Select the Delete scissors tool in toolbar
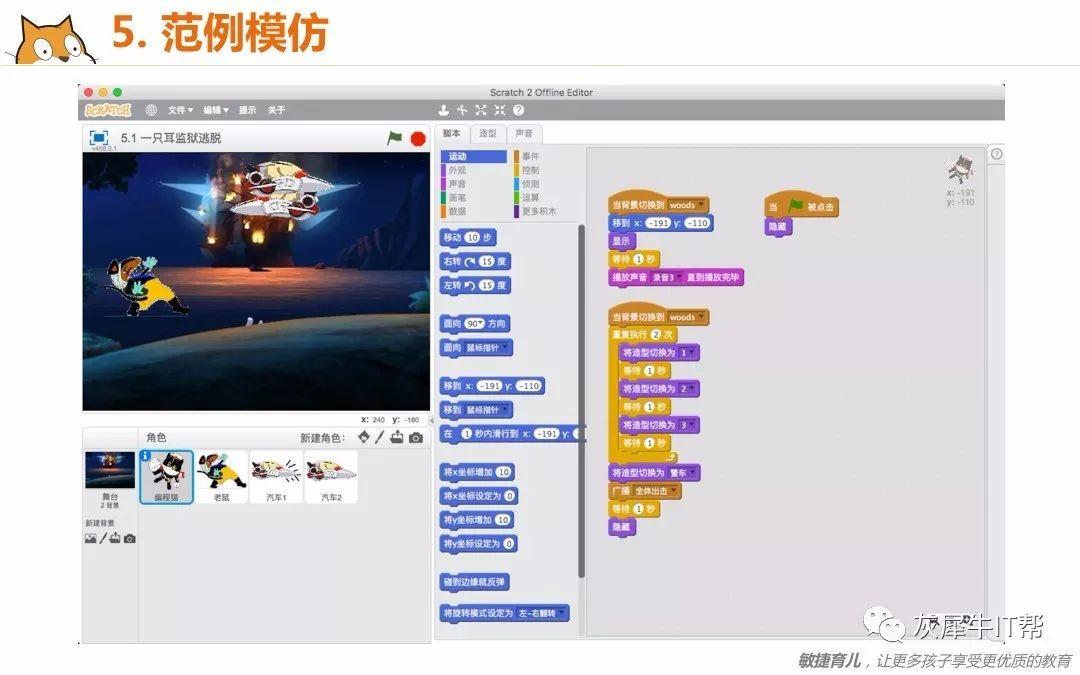The height and width of the screenshot is (675, 1080). (x=462, y=110)
